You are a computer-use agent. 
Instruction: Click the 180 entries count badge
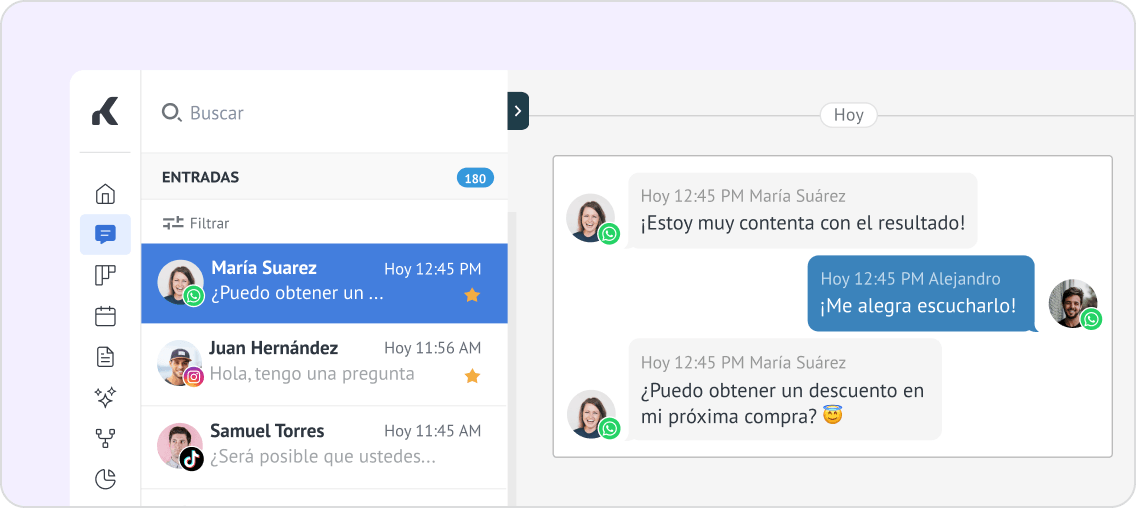[475, 178]
